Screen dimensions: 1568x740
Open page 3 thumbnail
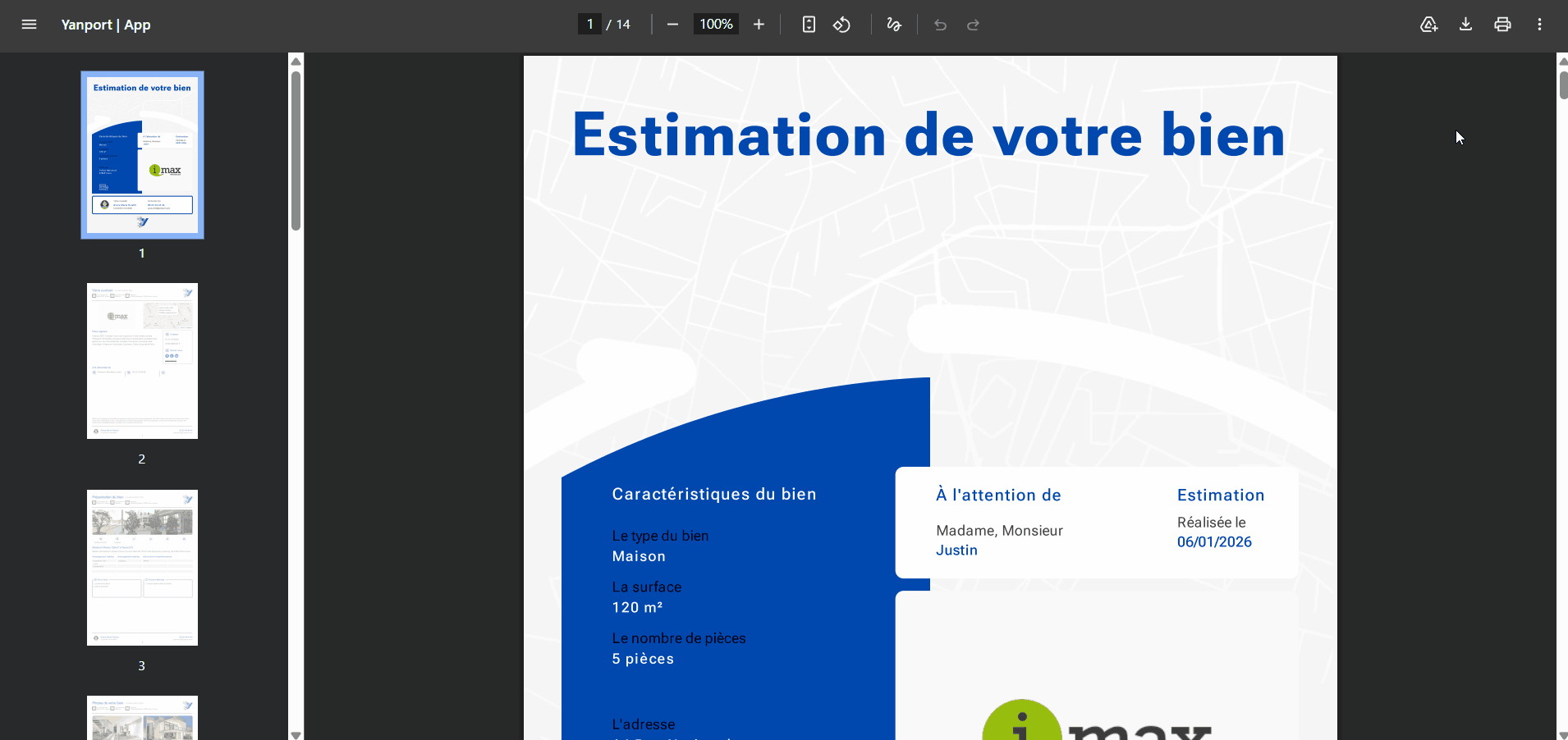(142, 568)
